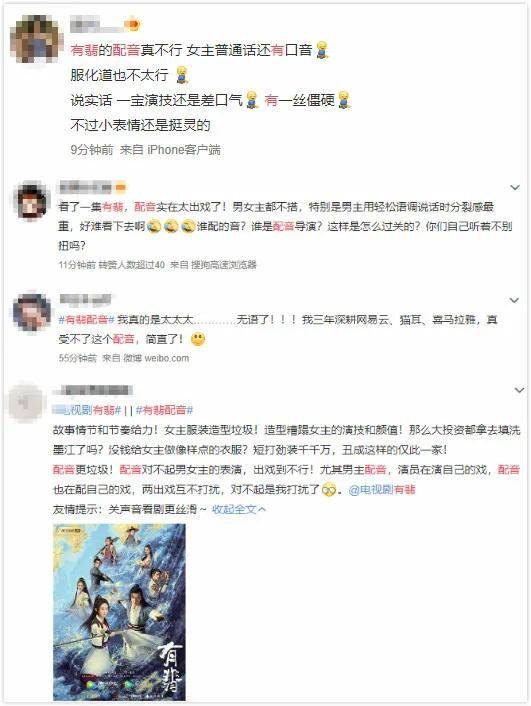This screenshot has height=706, width=531.
Task: Click the #有翡配音# tag in fourth post
Action: pos(164,410)
